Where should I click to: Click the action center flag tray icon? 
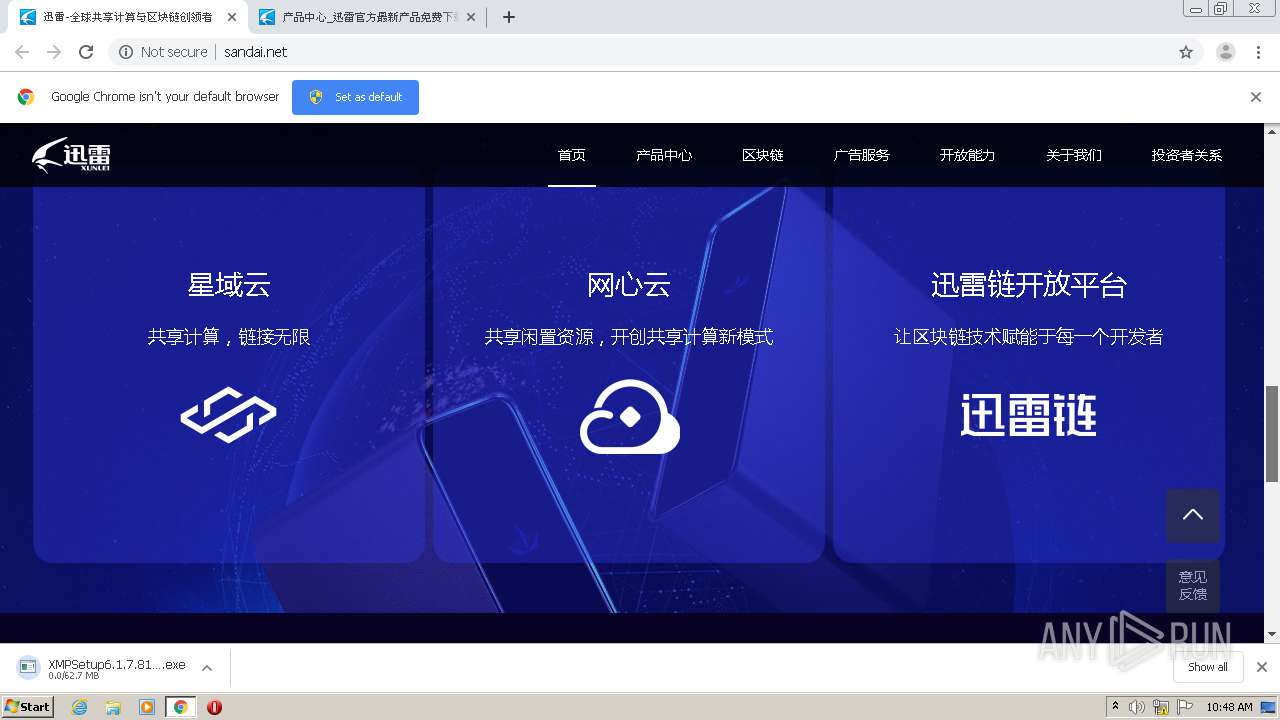[1185, 707]
